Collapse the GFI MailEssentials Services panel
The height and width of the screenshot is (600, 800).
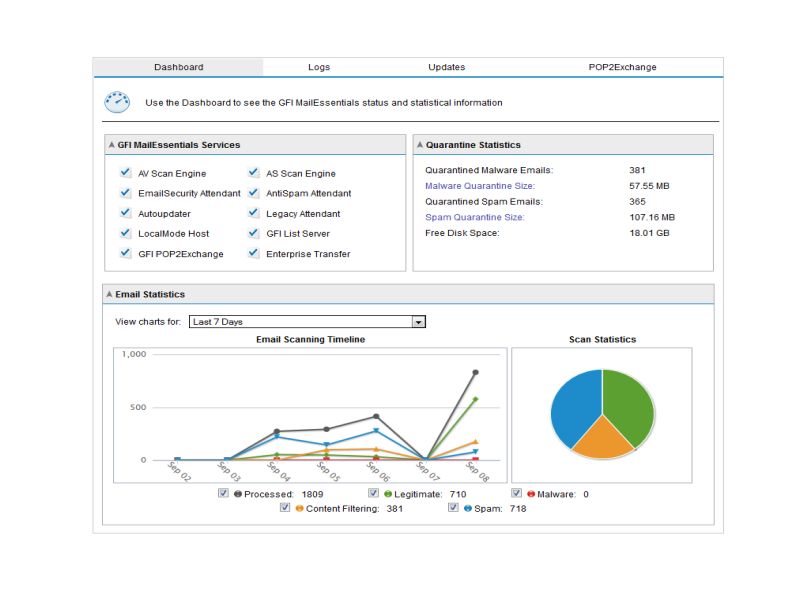(x=112, y=145)
